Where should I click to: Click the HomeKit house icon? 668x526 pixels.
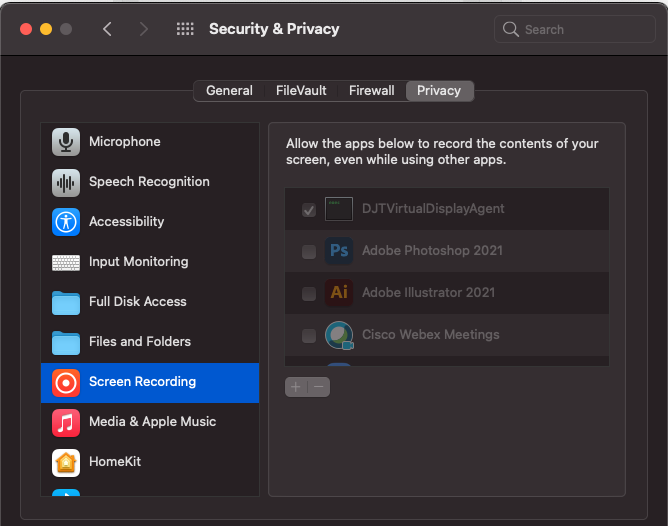point(66,463)
